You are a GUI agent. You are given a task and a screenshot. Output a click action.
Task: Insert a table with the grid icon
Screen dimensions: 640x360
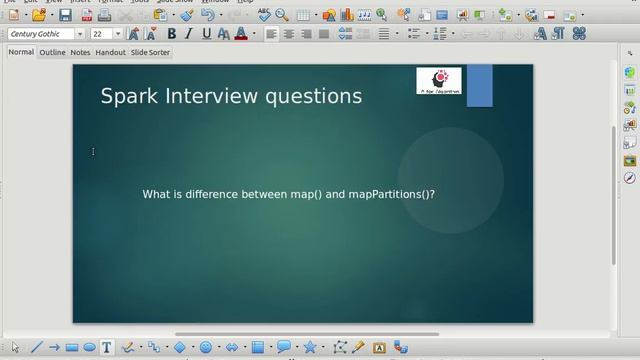coord(303,15)
